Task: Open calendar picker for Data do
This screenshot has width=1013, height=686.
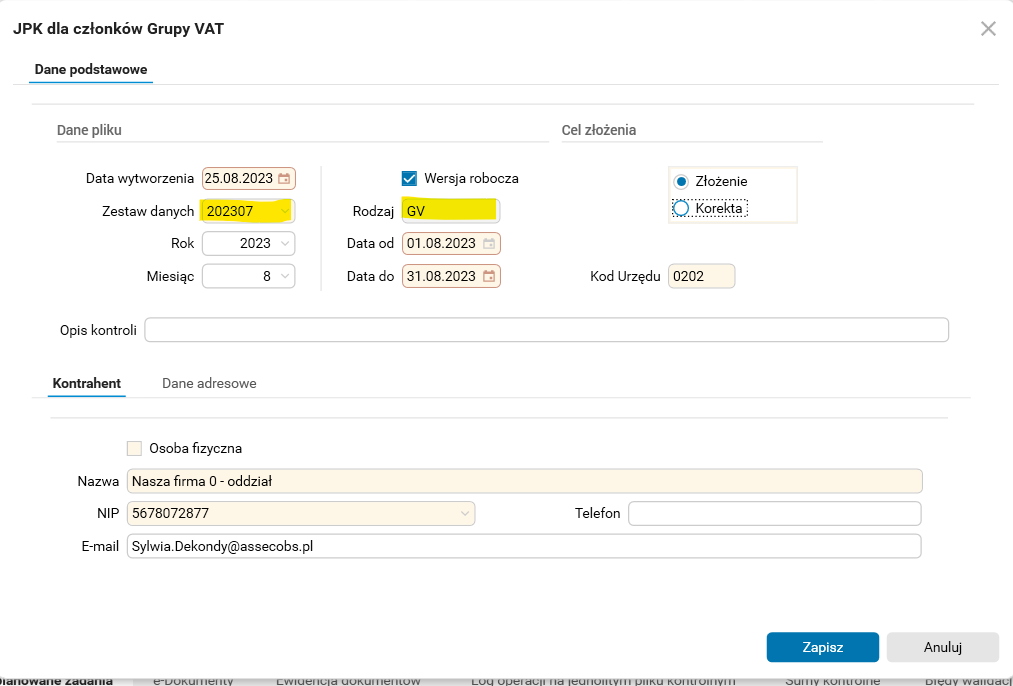Action: point(489,276)
